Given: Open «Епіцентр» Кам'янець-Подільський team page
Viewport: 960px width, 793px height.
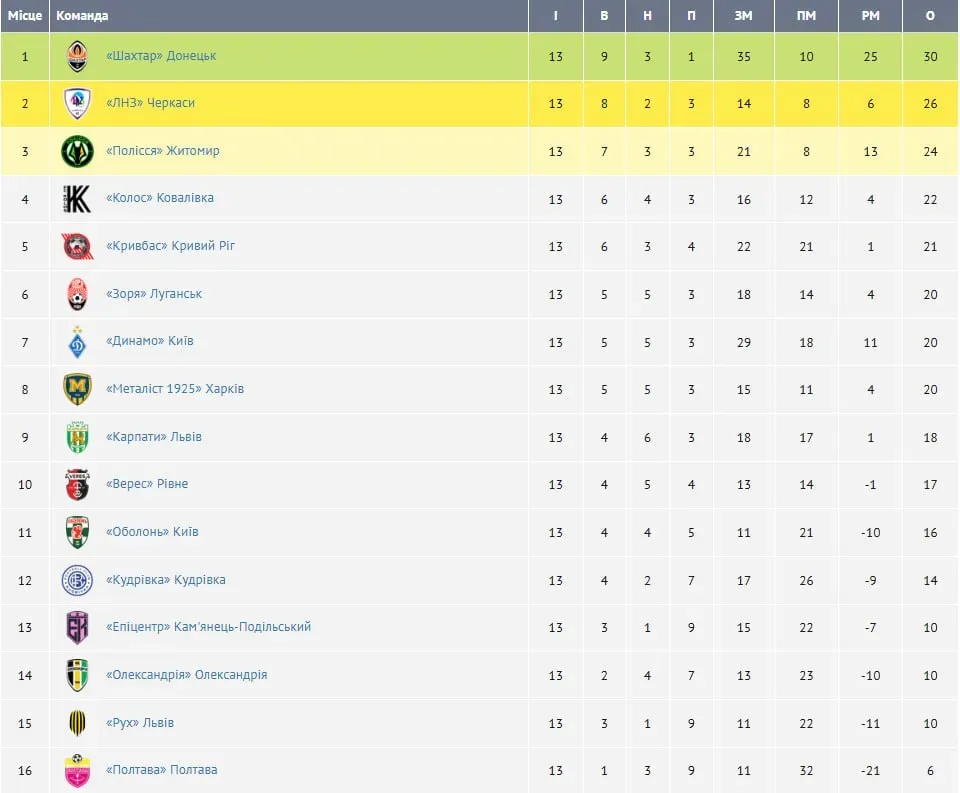Looking at the screenshot, I should coord(208,627).
